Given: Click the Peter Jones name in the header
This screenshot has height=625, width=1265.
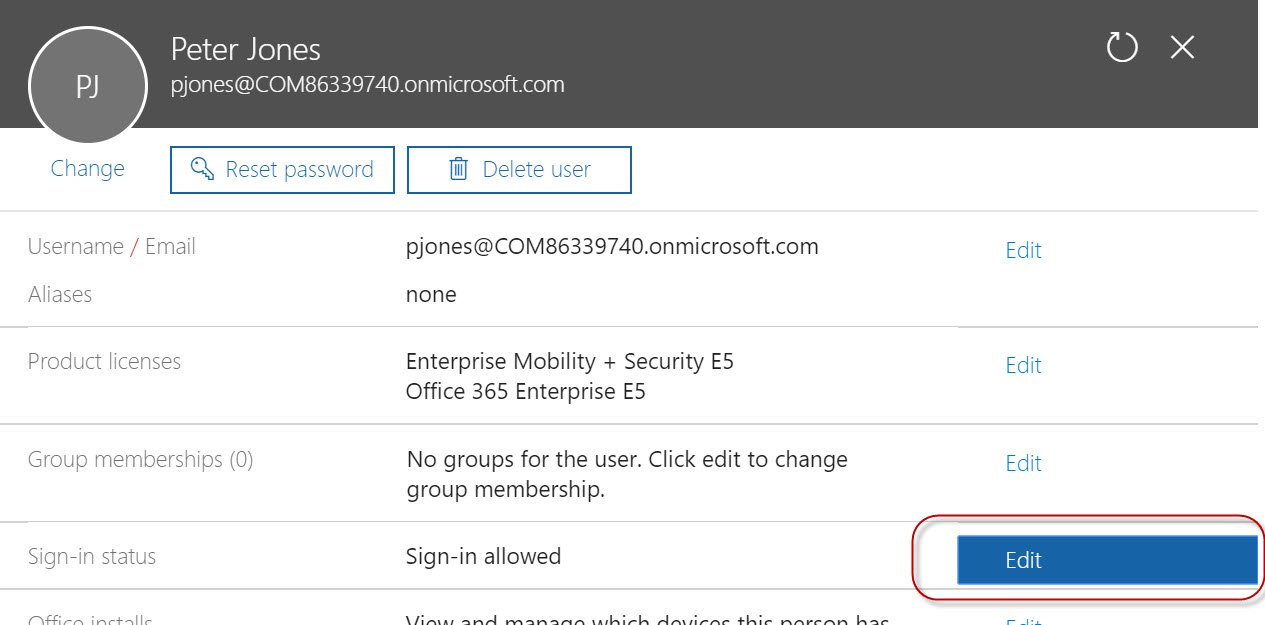Looking at the screenshot, I should 245,48.
